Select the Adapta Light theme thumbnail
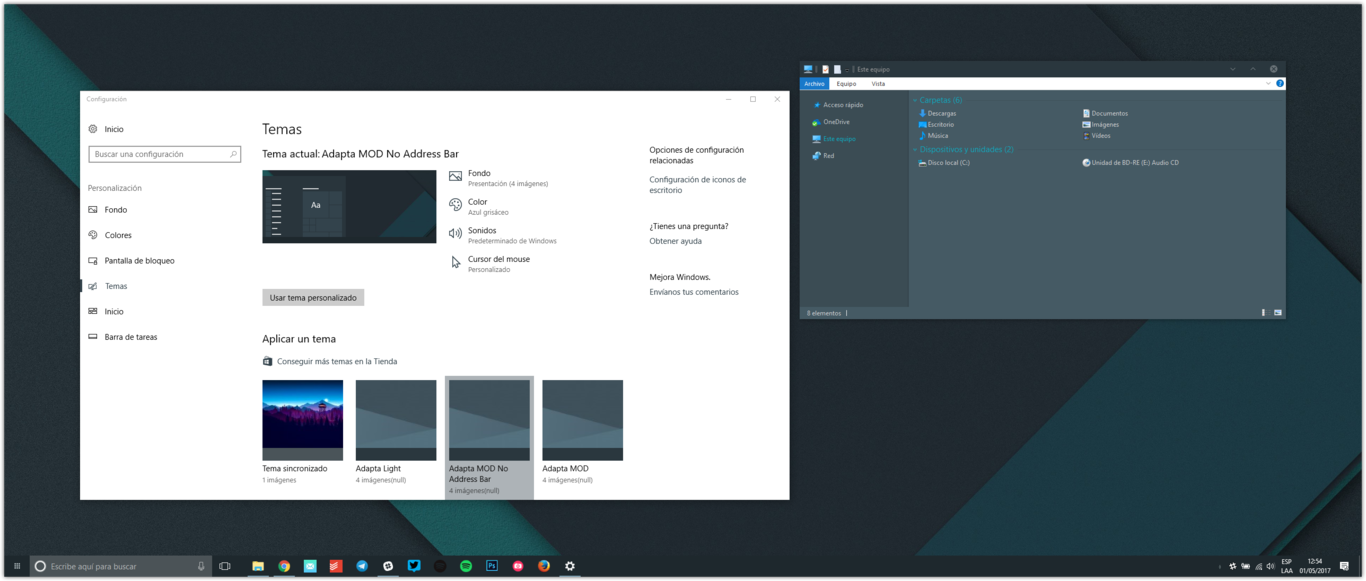Screen dimensions: 1366x581 click(x=396, y=420)
